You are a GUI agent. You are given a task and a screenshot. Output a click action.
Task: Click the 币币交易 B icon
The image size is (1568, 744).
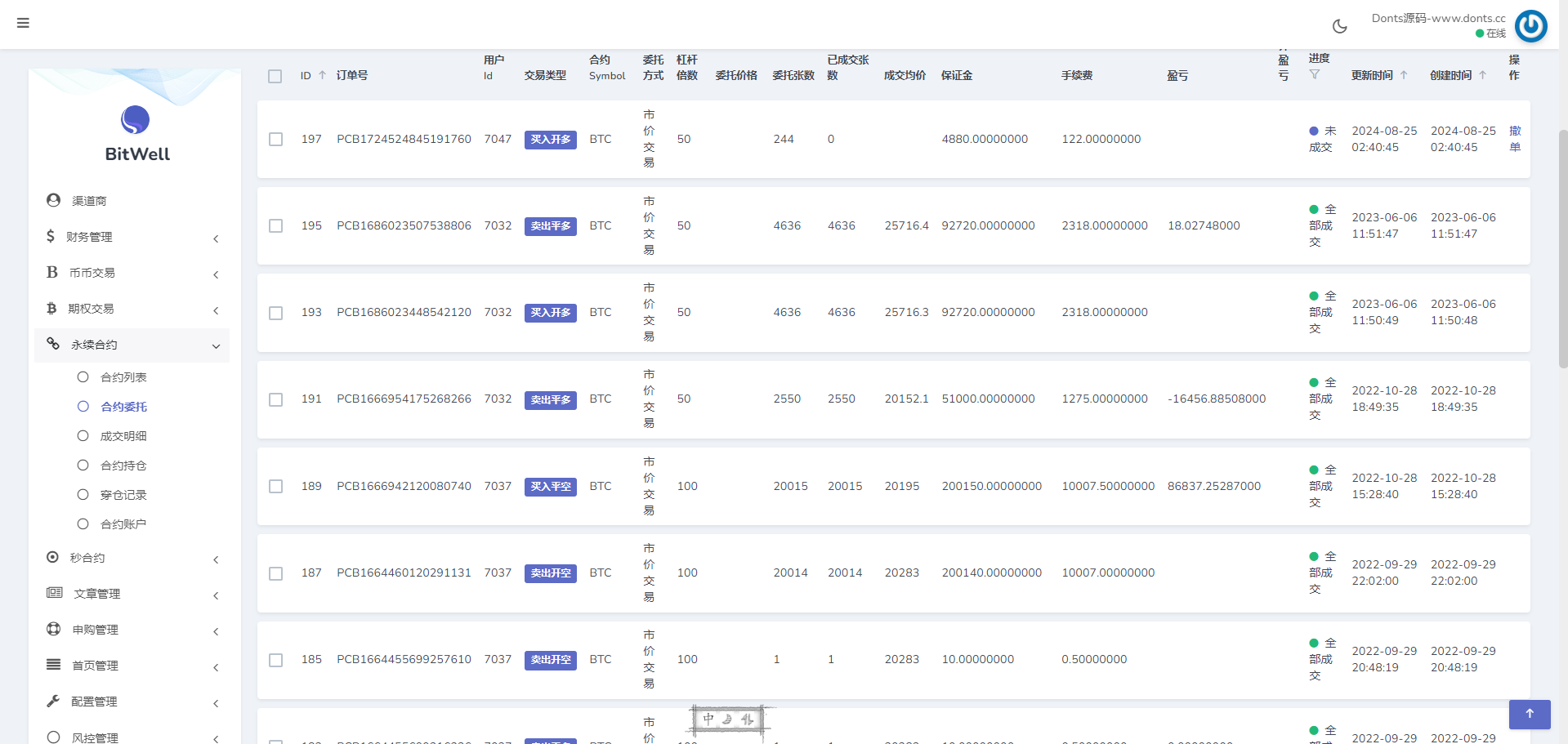point(52,272)
